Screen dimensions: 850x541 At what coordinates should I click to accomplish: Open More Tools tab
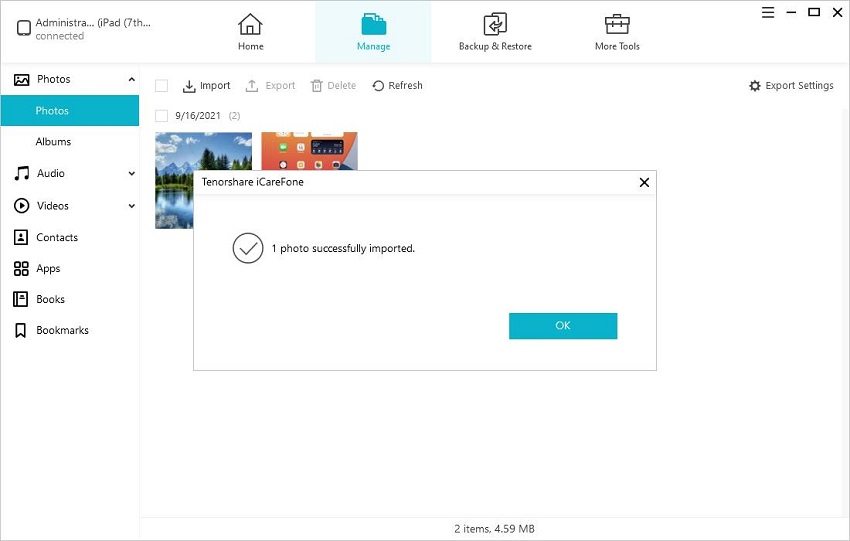pyautogui.click(x=617, y=32)
